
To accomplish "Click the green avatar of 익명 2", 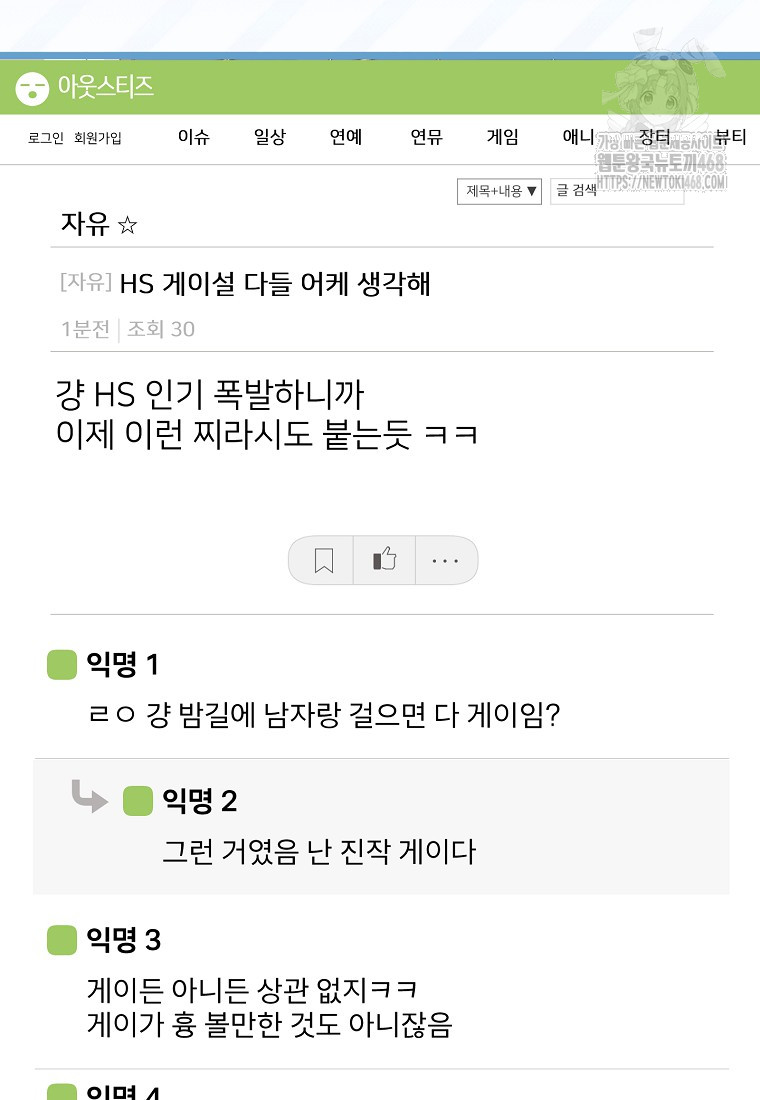I will click(138, 801).
